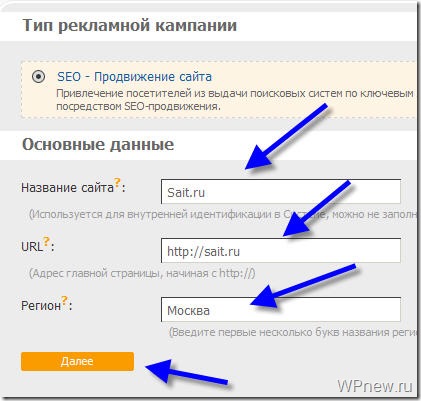
Task: Focus the URL field containing http://sait.ru
Action: point(281,251)
